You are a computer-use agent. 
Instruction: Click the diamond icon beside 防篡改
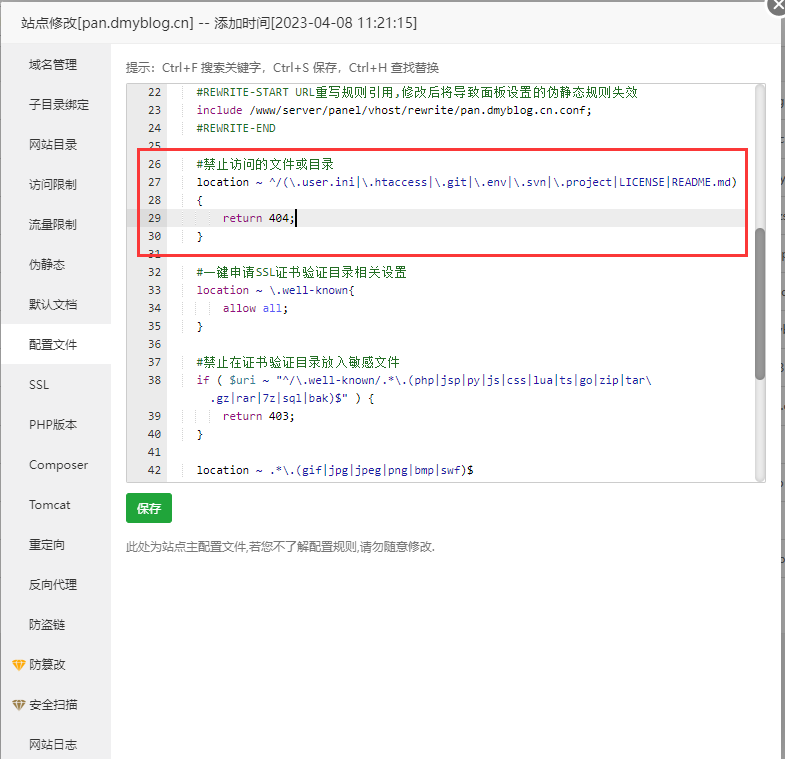(19, 665)
